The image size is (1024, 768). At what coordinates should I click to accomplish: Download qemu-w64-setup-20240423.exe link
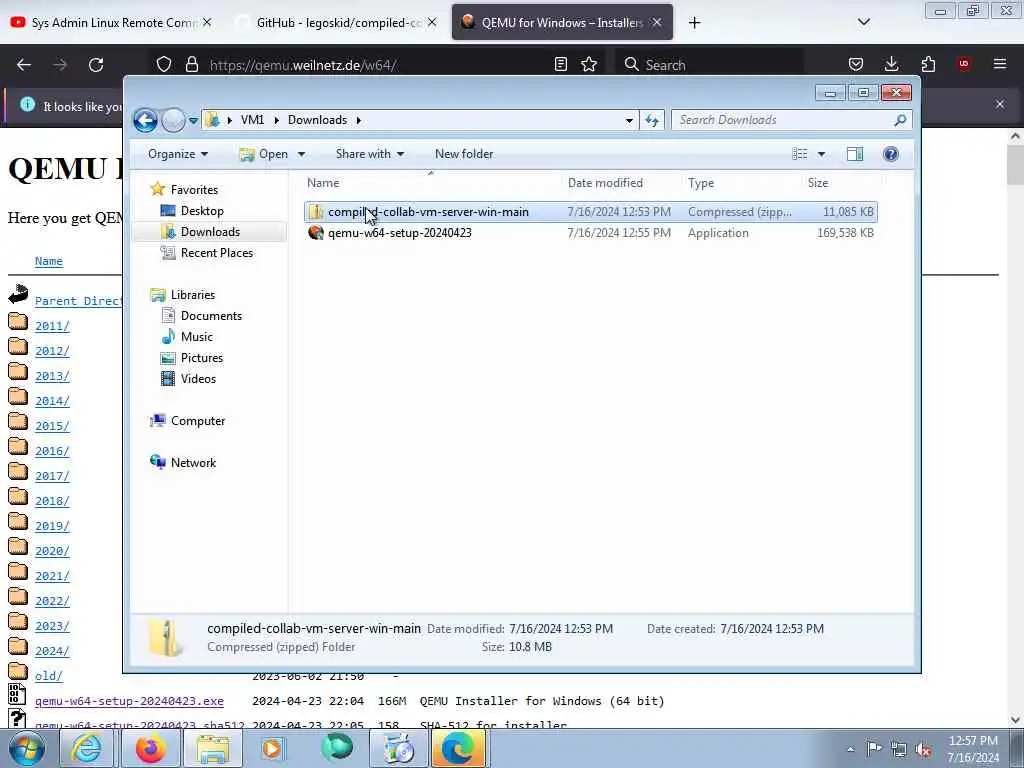(129, 701)
